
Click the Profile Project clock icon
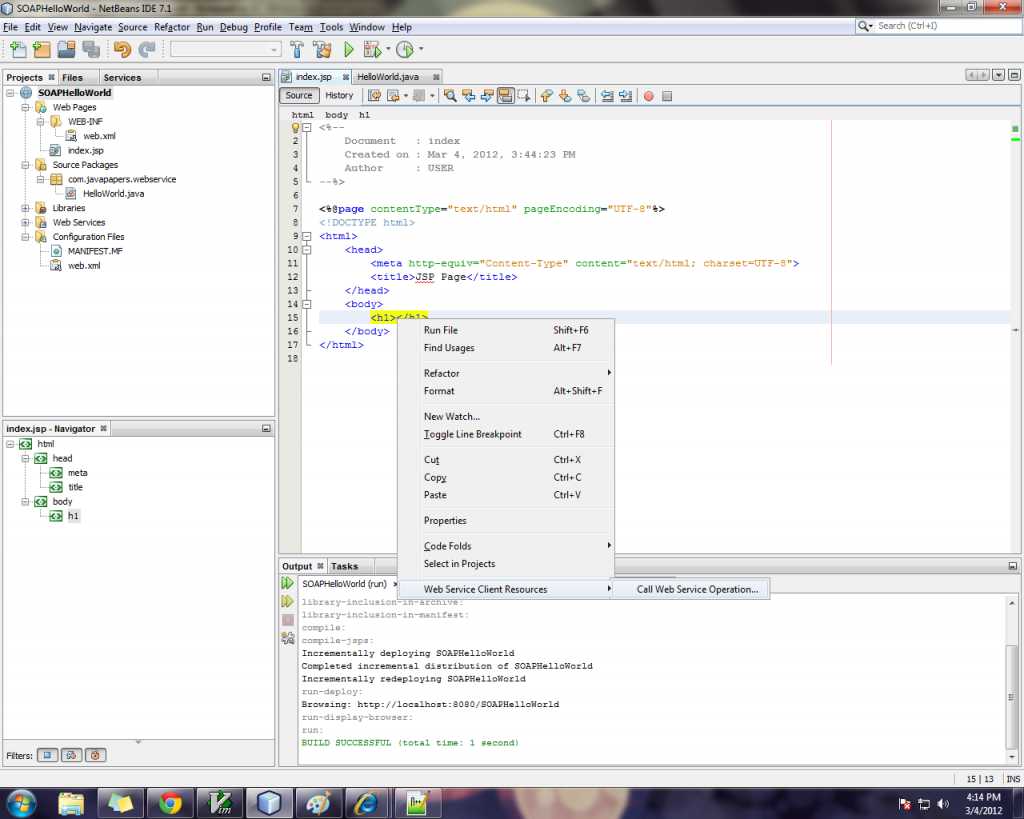(x=404, y=48)
